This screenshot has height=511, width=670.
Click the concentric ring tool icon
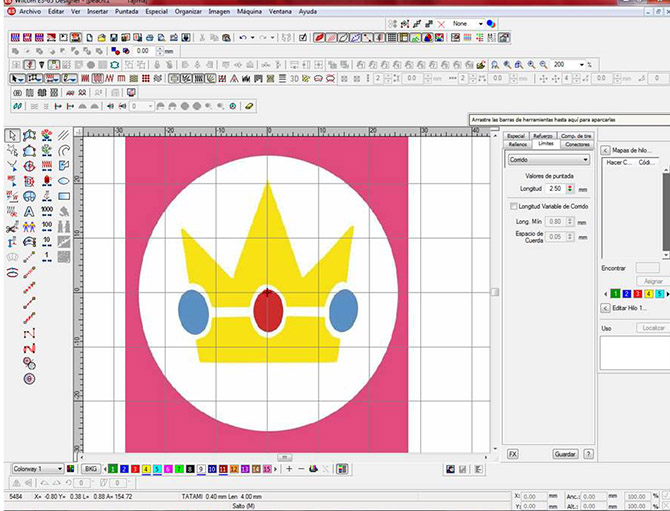(x=29, y=379)
